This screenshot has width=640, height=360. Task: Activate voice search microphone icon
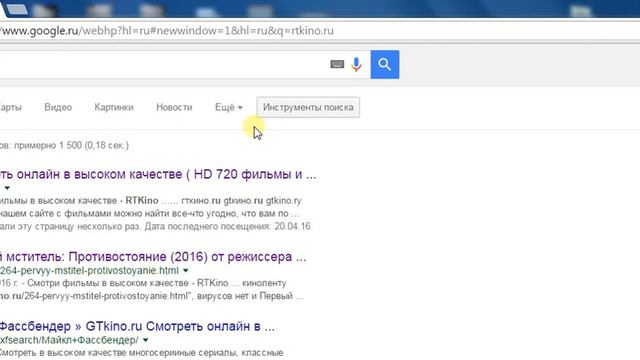356,64
